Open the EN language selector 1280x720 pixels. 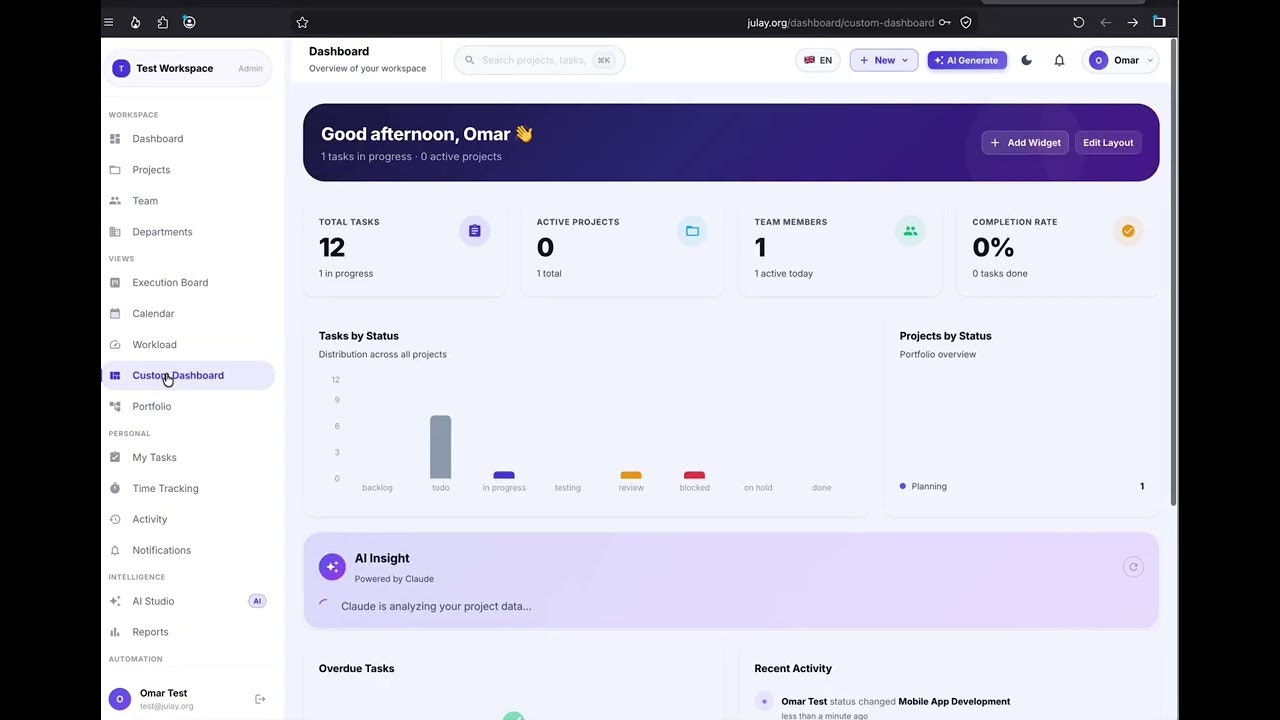818,60
